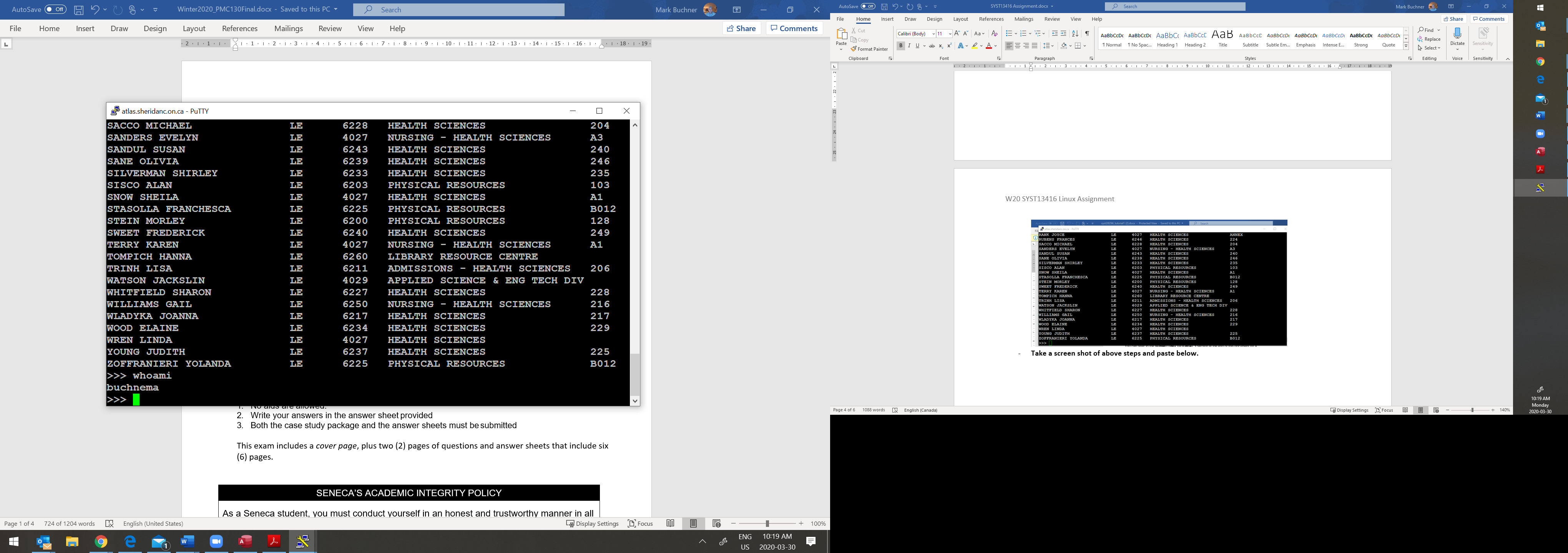Open the Calibri (Body) font name dropdown
Screen dimensions: 1568x553
(x=934, y=33)
